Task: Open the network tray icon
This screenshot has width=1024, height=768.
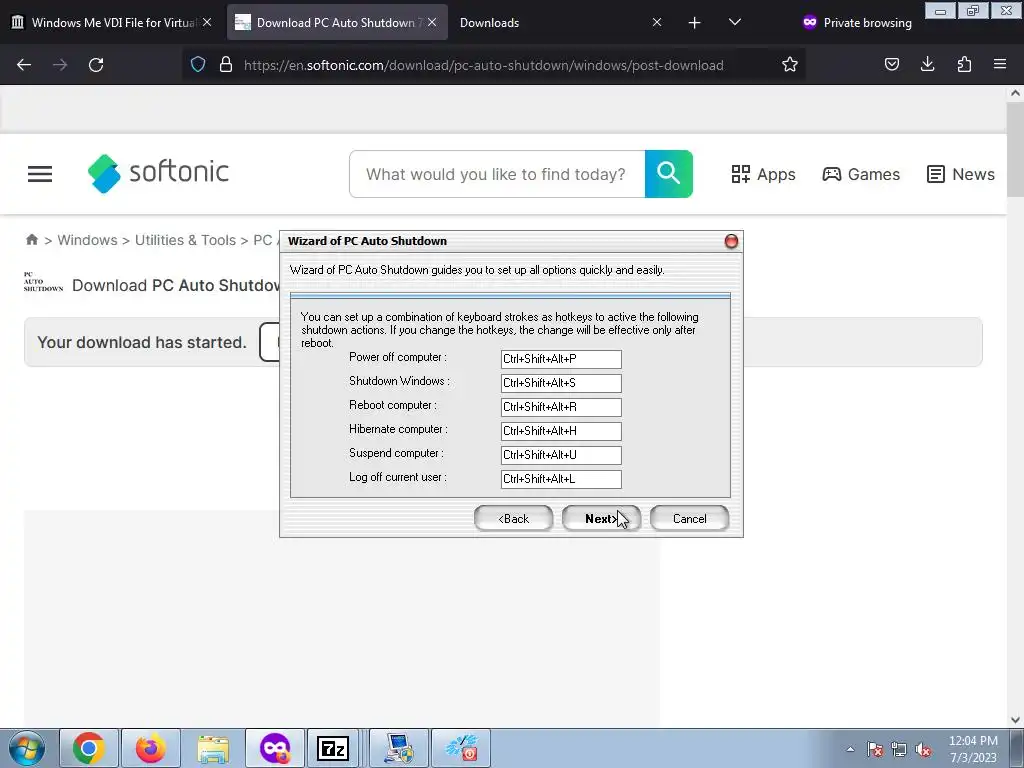Action: pyautogui.click(x=899, y=749)
